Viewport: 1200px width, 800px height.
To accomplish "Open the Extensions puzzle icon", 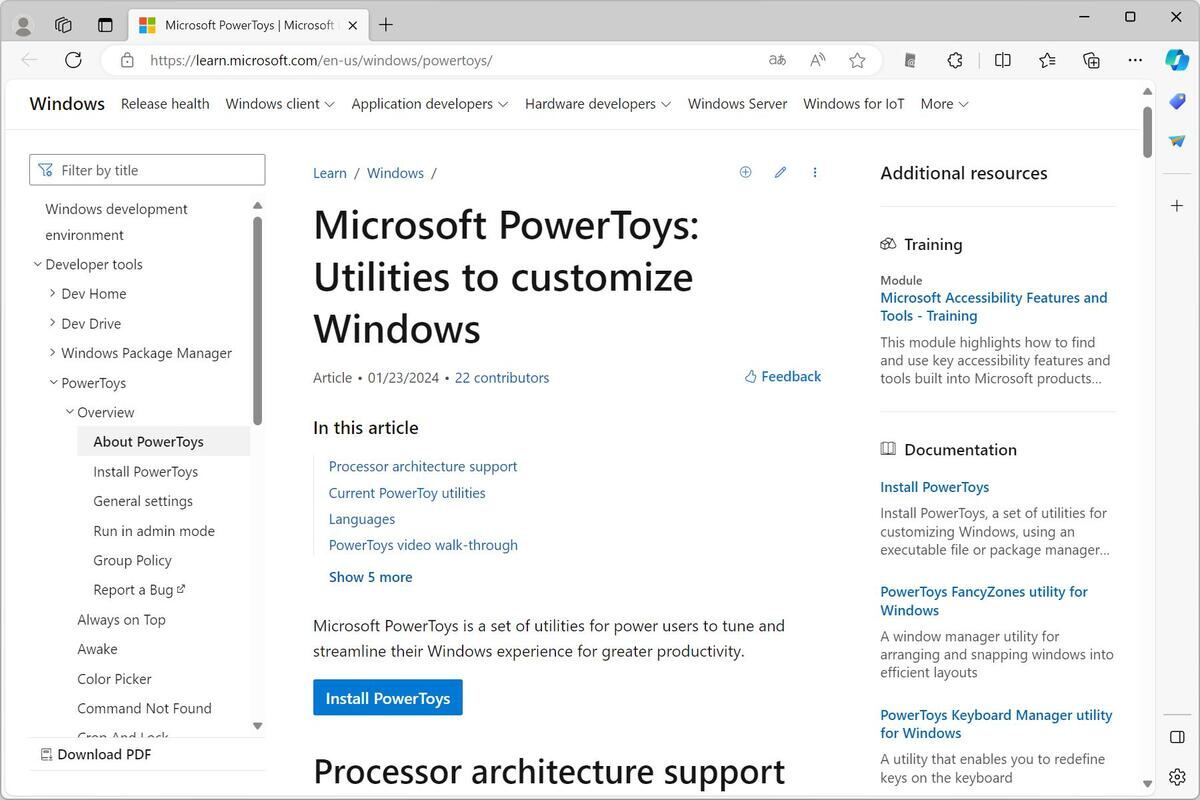I will 955,60.
